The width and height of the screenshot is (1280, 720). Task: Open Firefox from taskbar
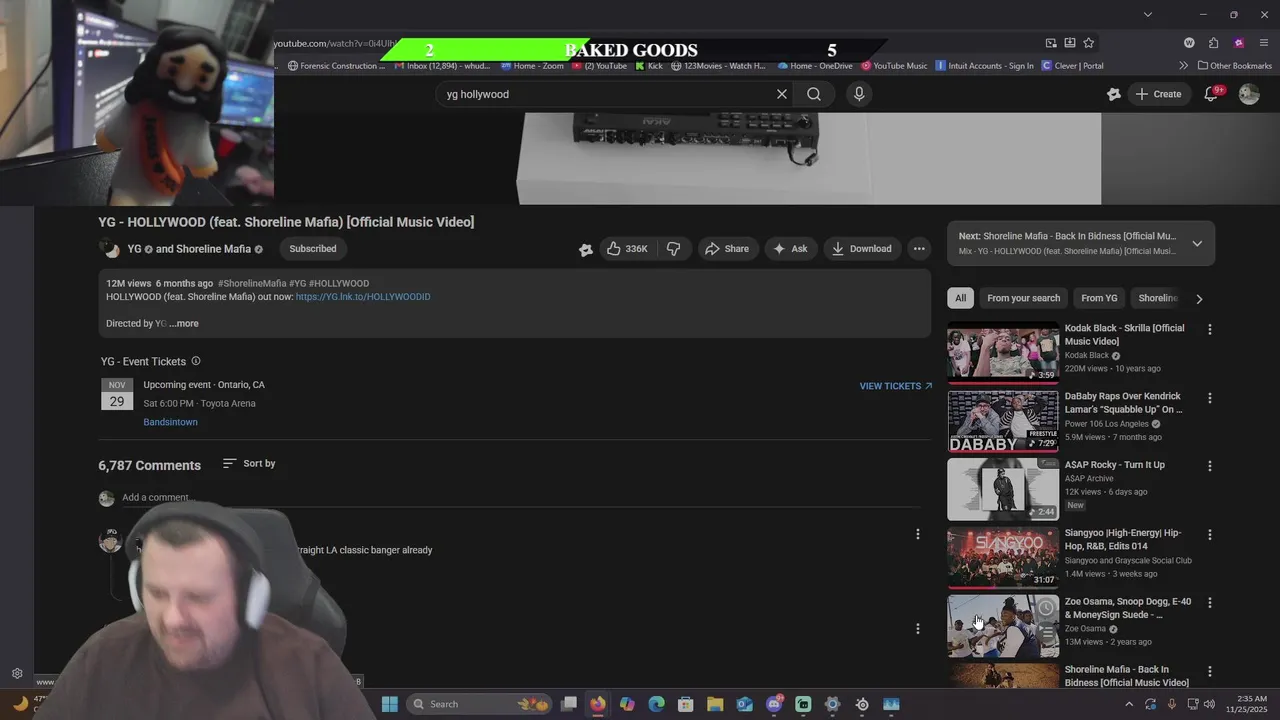[x=597, y=704]
